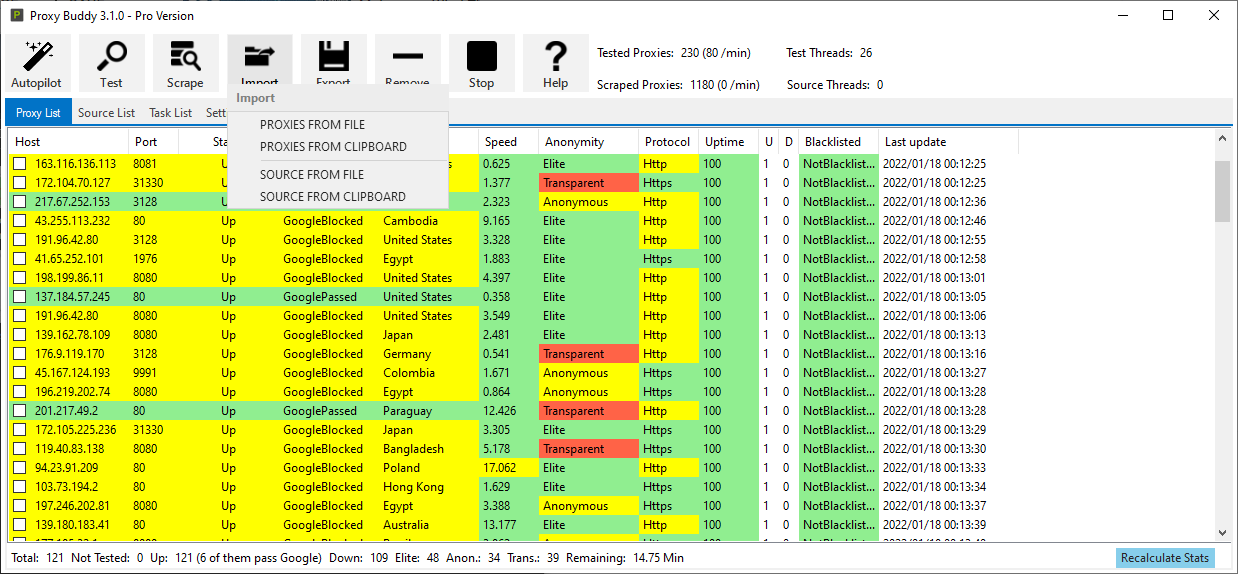1238x574 pixels.
Task: Click the Autopilot magic wand icon
Action: pos(37,56)
